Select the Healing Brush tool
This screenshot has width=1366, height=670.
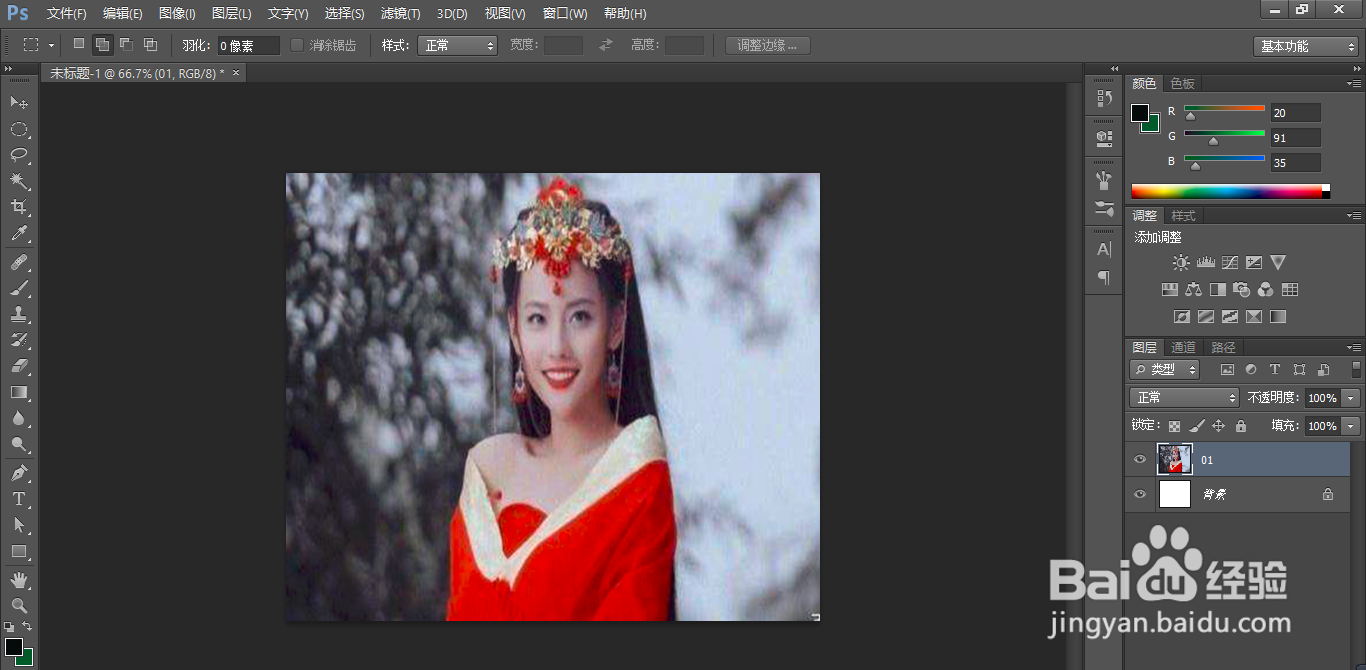[x=19, y=262]
